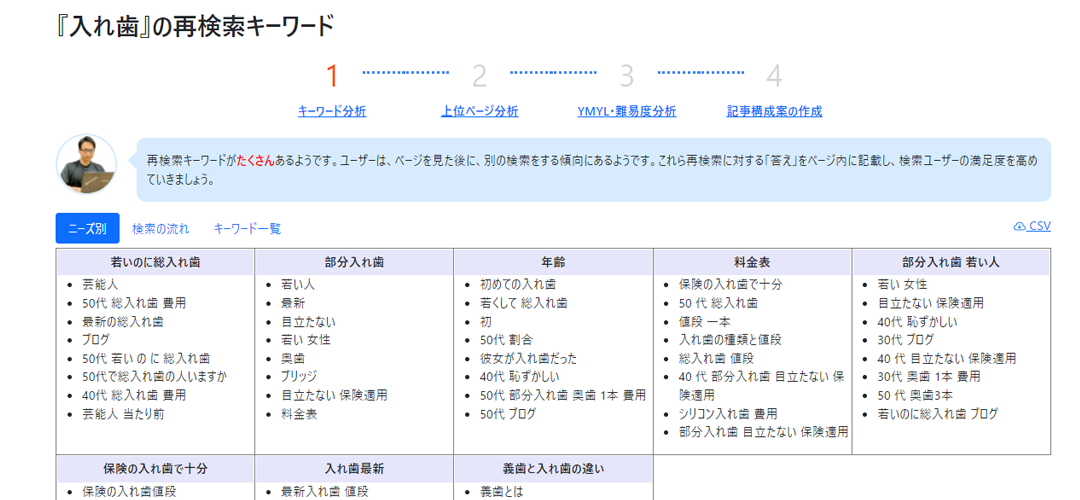This screenshot has width=1080, height=500.
Task: Select step number 2 in the progress indicator
Action: click(480, 75)
